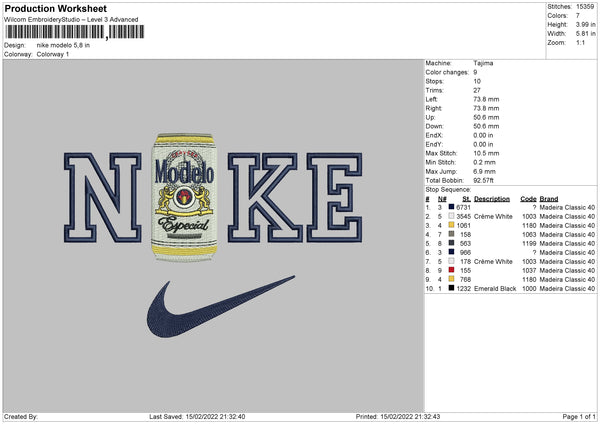Click the Nike swoosh in the design preview
The width and height of the screenshot is (600, 424).
tap(220, 306)
